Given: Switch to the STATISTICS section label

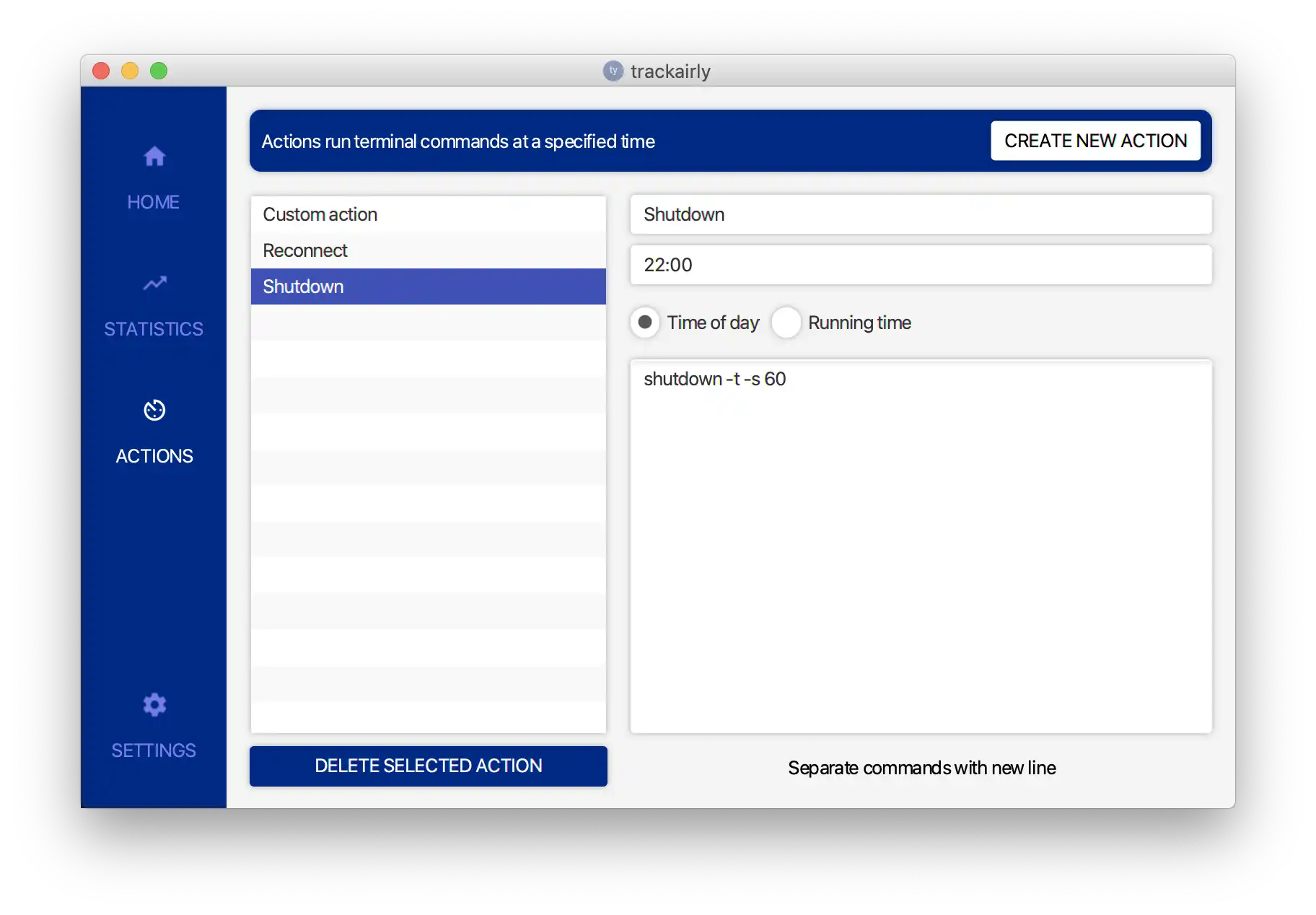Looking at the screenshot, I should (154, 329).
